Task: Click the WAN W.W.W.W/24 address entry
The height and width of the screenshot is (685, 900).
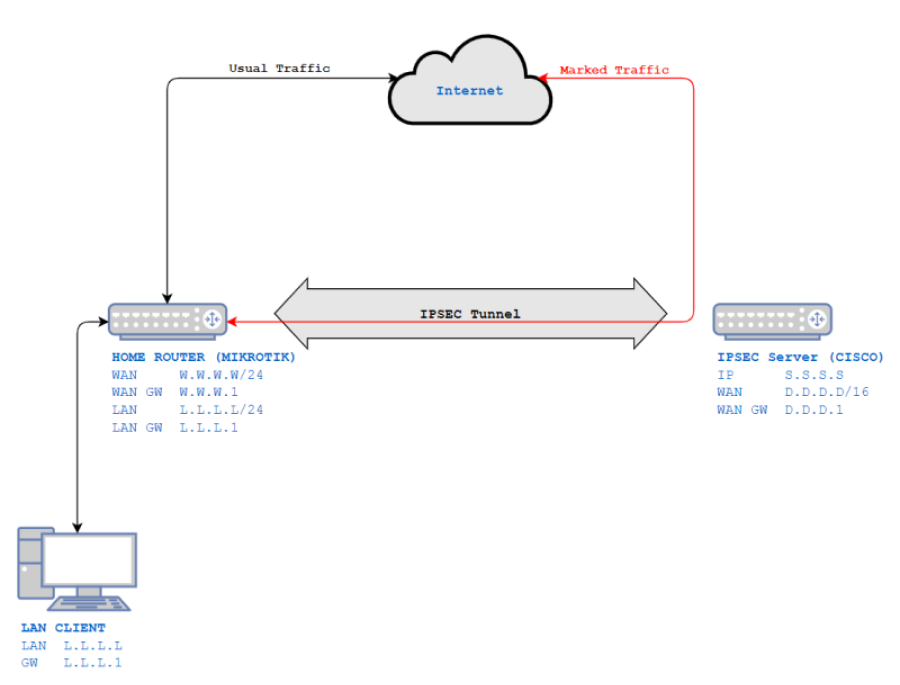Action: point(187,374)
